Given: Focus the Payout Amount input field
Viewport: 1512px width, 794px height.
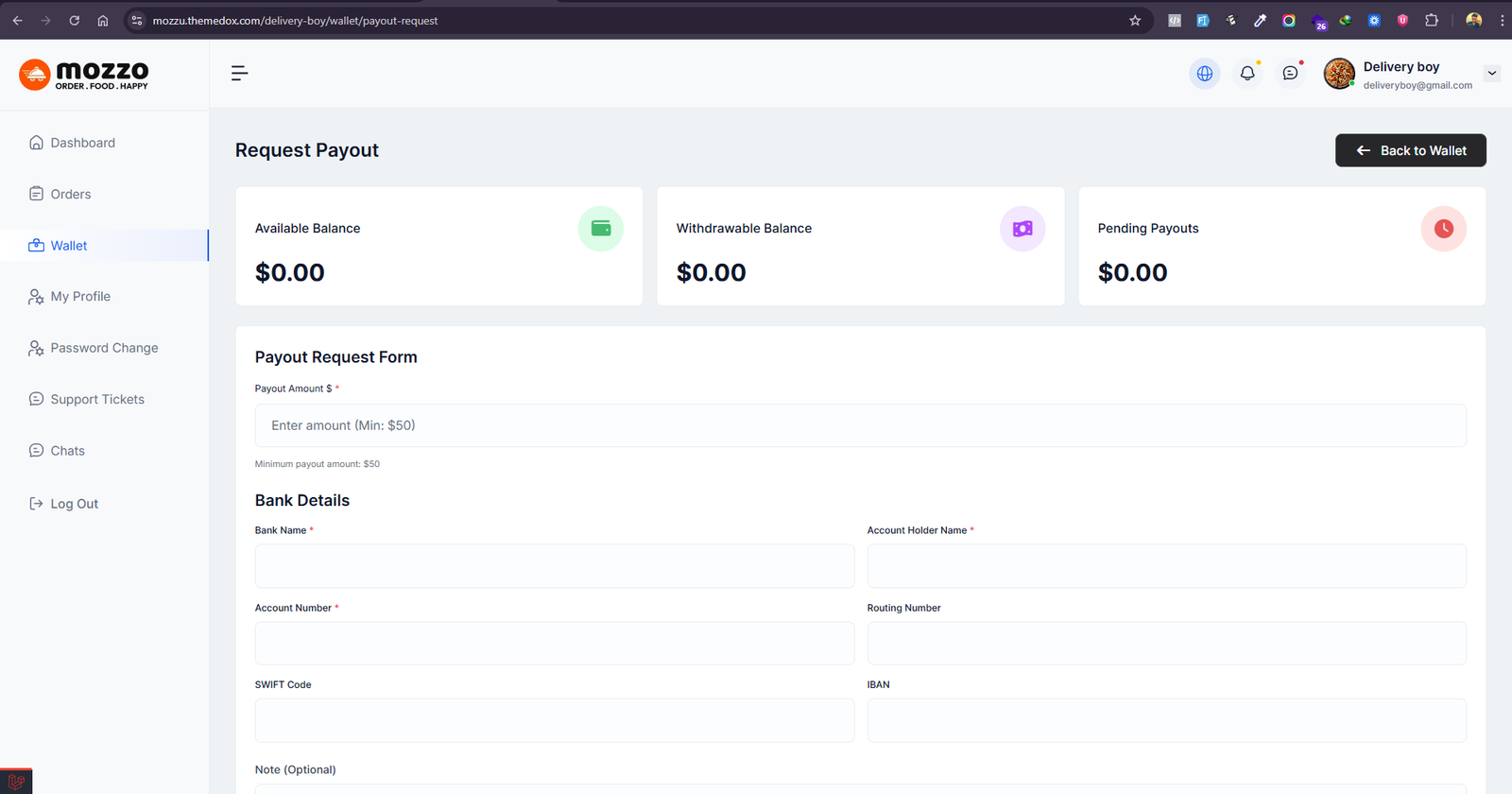Looking at the screenshot, I should [860, 425].
